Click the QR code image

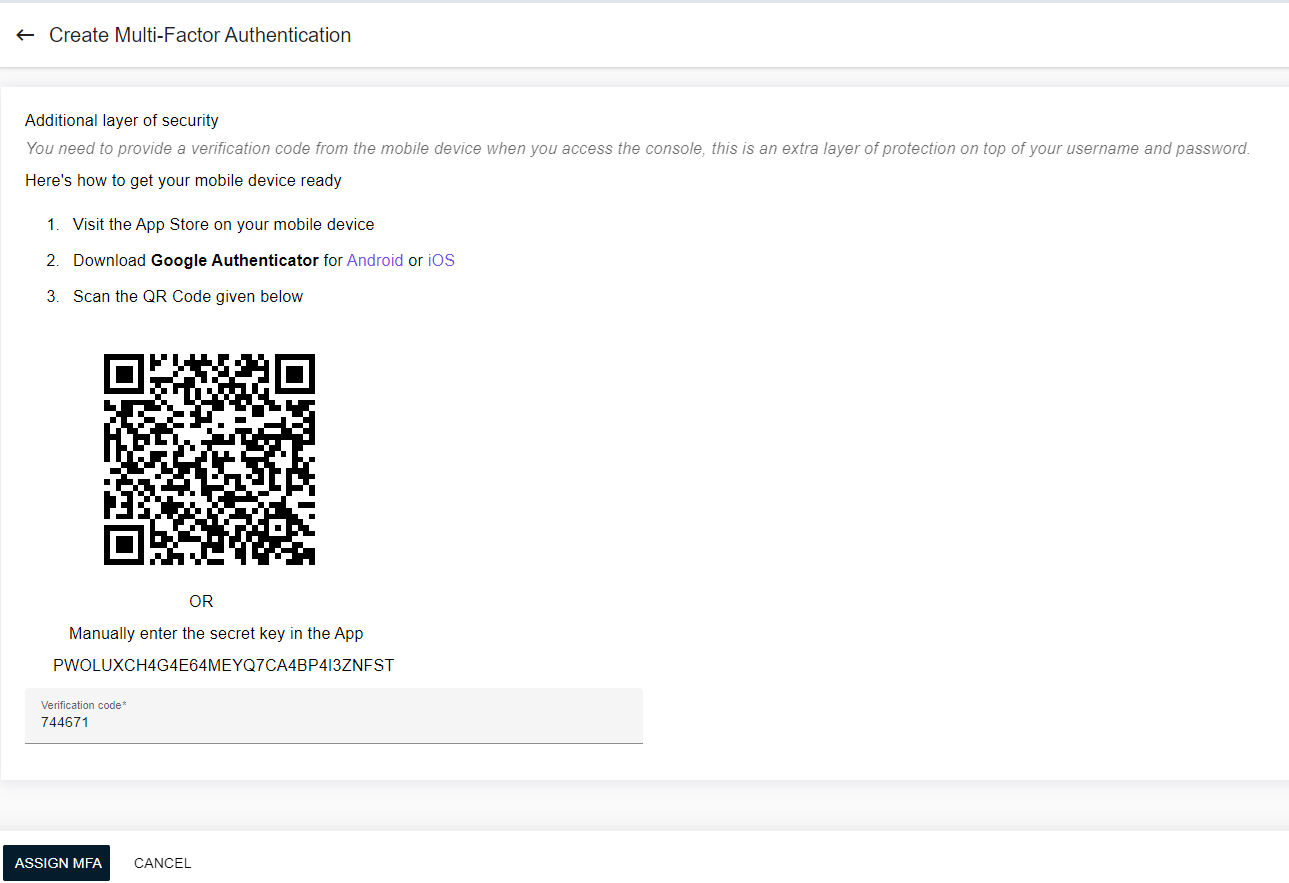coord(209,459)
